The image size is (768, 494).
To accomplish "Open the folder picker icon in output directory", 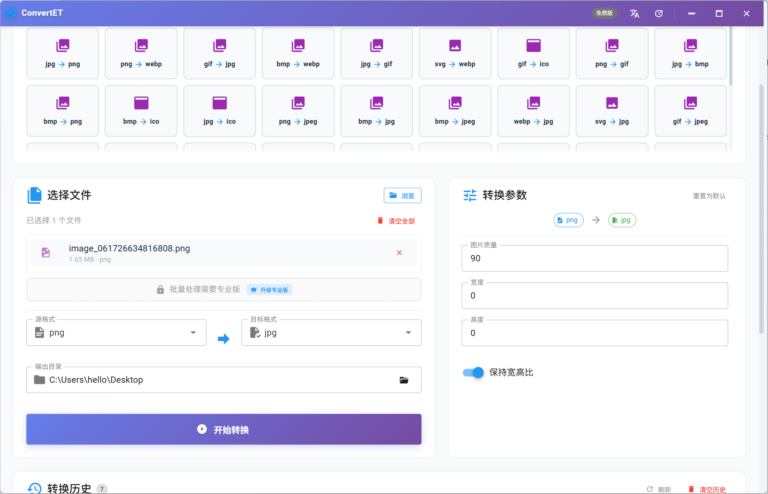I will (404, 380).
